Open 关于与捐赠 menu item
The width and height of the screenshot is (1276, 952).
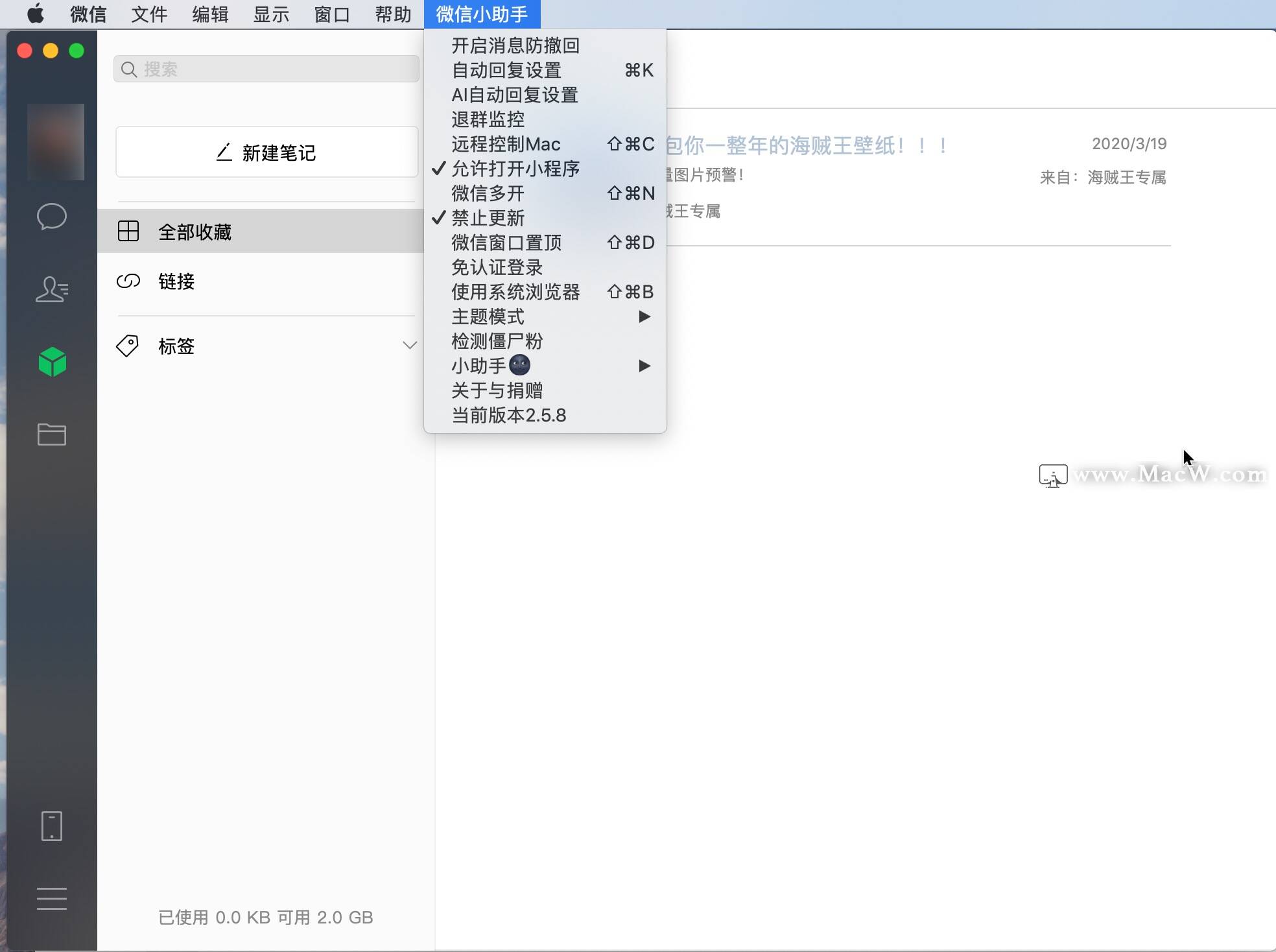[x=545, y=390]
